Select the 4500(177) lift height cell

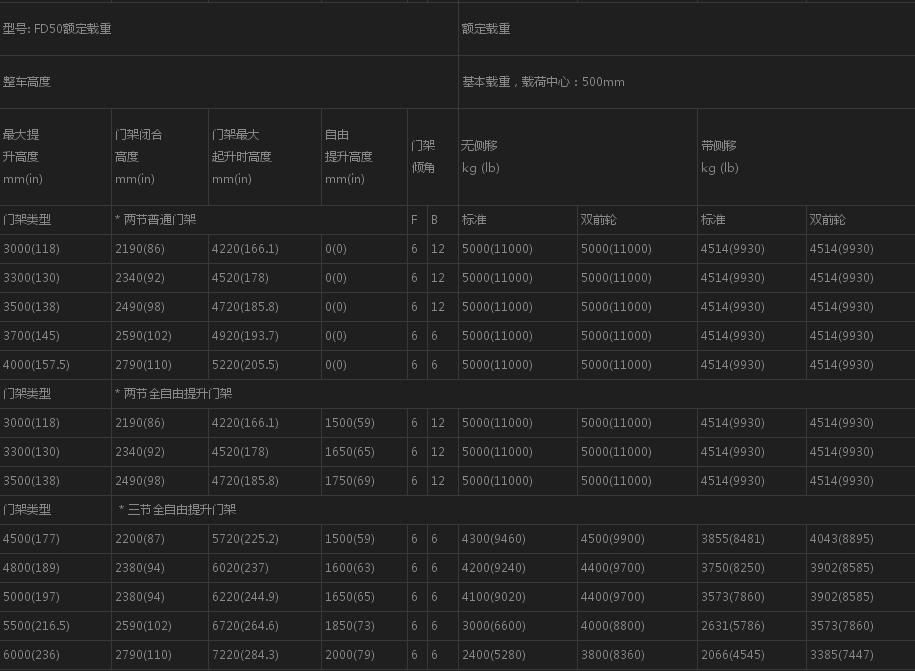click(x=32, y=539)
